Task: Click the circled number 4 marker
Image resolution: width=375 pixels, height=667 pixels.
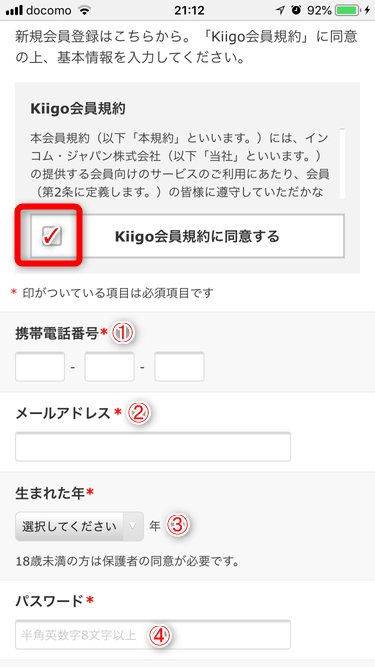Action: [159, 636]
